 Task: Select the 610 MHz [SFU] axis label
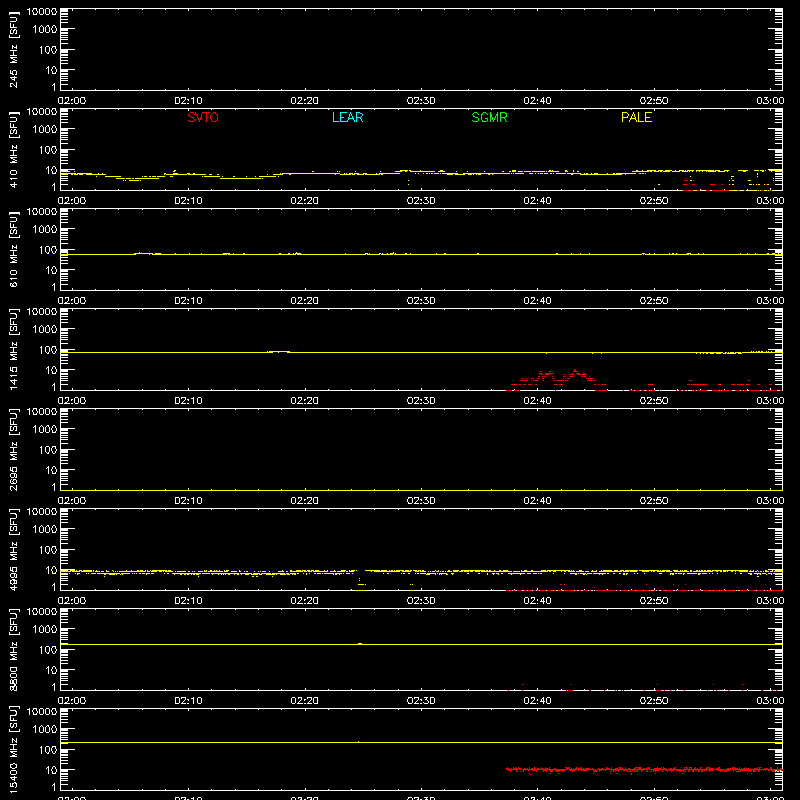point(13,249)
